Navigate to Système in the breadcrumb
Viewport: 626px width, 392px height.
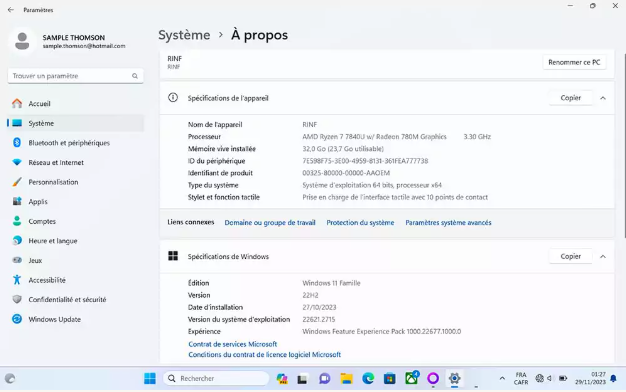click(184, 35)
